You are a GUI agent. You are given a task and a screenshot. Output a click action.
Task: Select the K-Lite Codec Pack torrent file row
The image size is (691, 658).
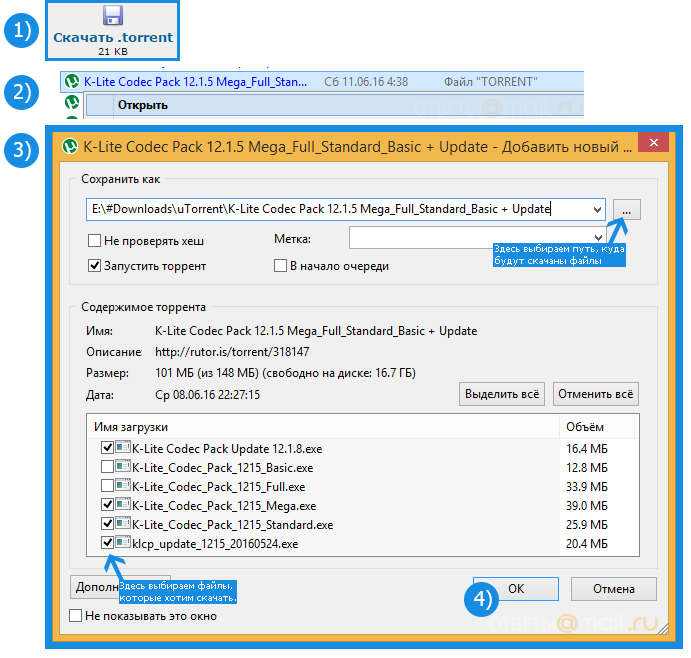tap(322, 82)
